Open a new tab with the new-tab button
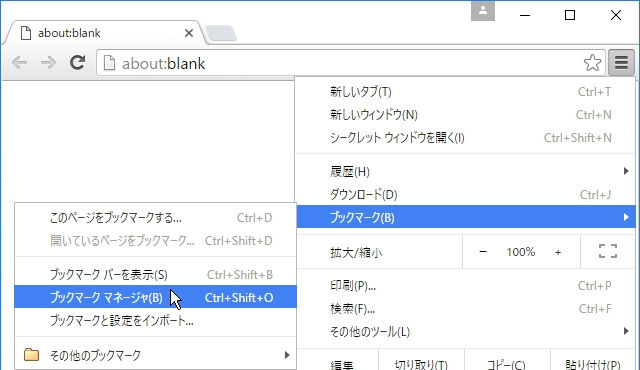This screenshot has width=640, height=370. pos(220,33)
